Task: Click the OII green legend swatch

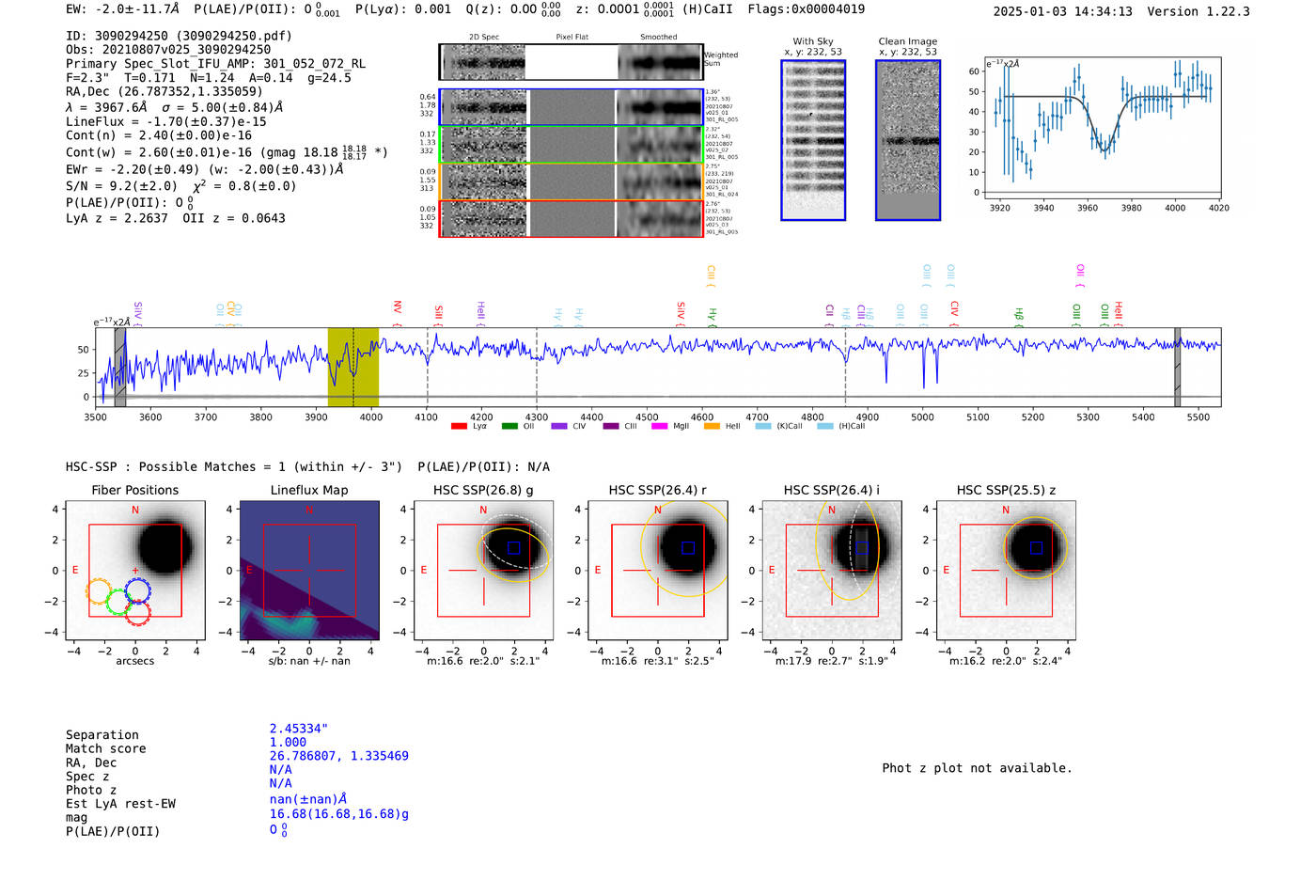Action: (509, 426)
